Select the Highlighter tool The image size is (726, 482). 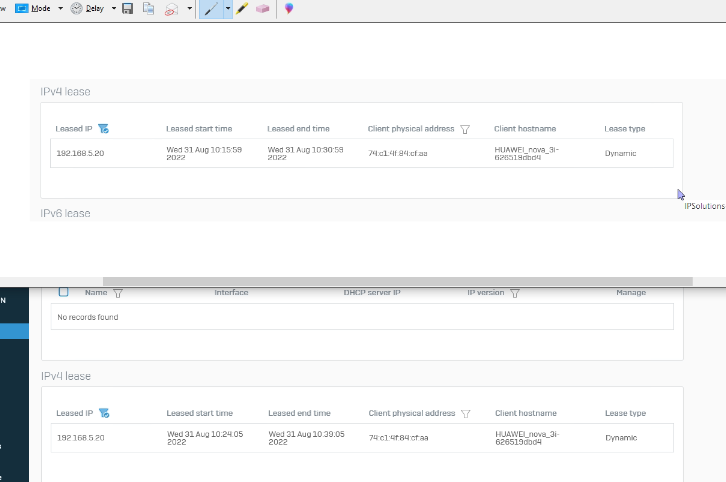(242, 8)
